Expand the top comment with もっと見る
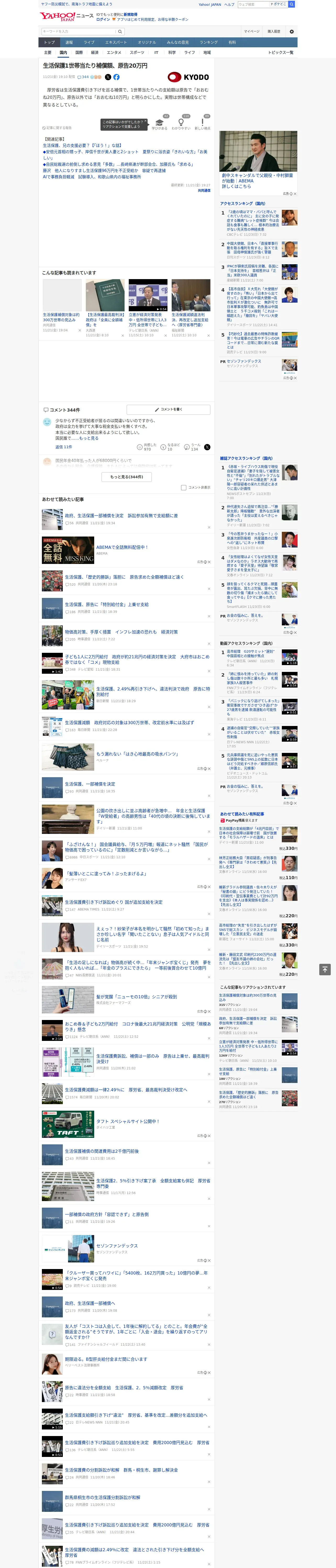 click(x=88, y=438)
